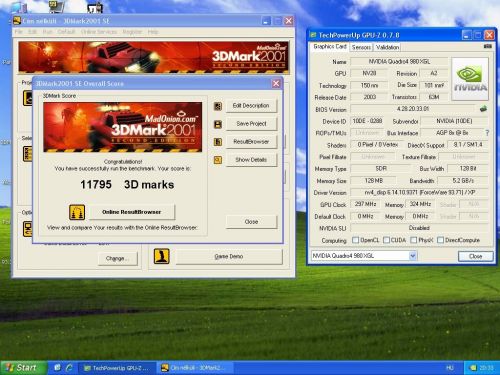Switch to 3DMark2001 taskbar item
The height and width of the screenshot is (375, 500).
pyautogui.click(x=195, y=368)
